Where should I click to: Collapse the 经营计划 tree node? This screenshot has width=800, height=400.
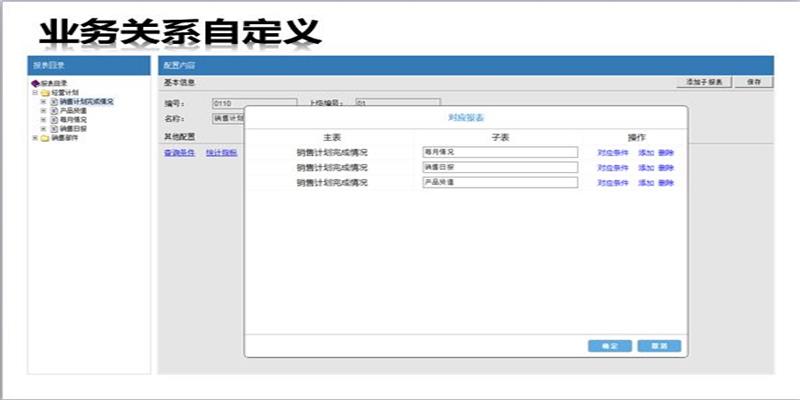[x=35, y=92]
